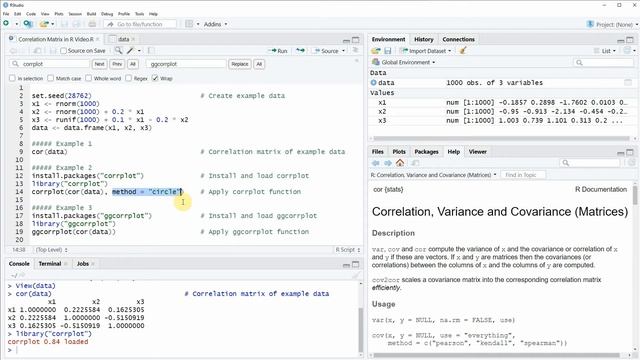Image resolution: width=640 pixels, height=360 pixels.
Task: Open the New File dropdown arrow
Action: point(16,24)
